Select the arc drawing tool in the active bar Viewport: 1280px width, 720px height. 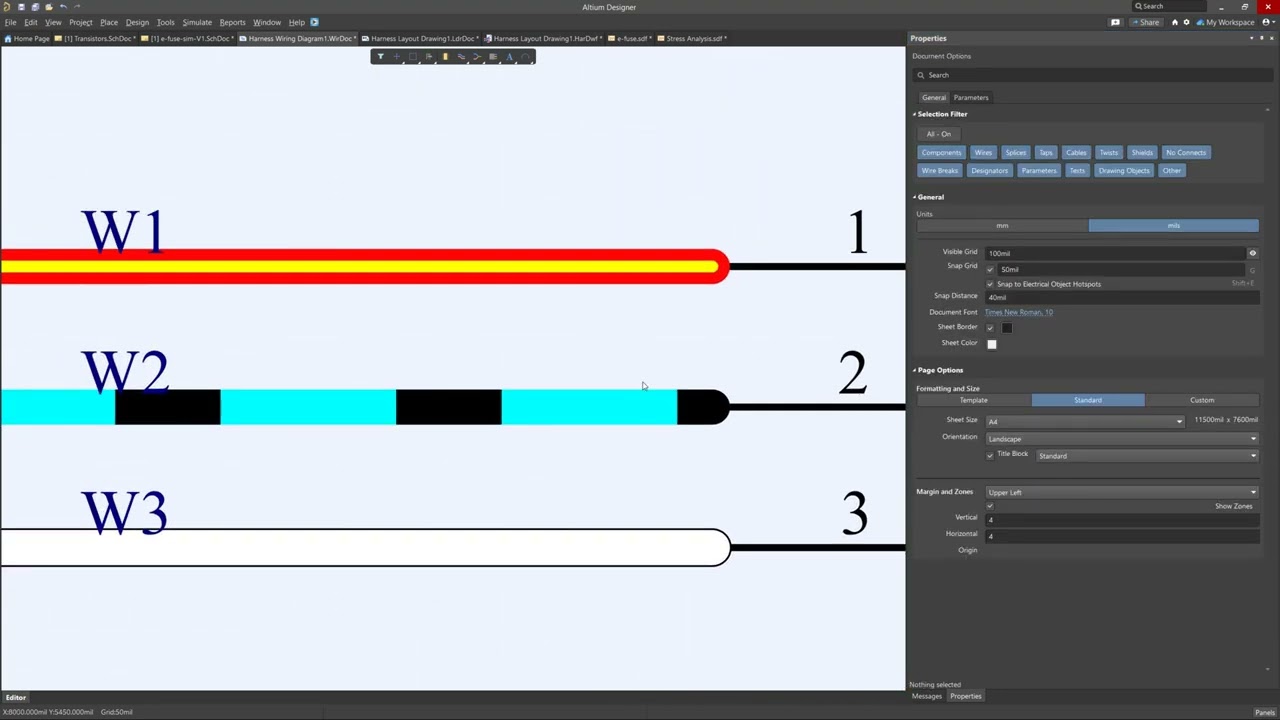[x=525, y=57]
